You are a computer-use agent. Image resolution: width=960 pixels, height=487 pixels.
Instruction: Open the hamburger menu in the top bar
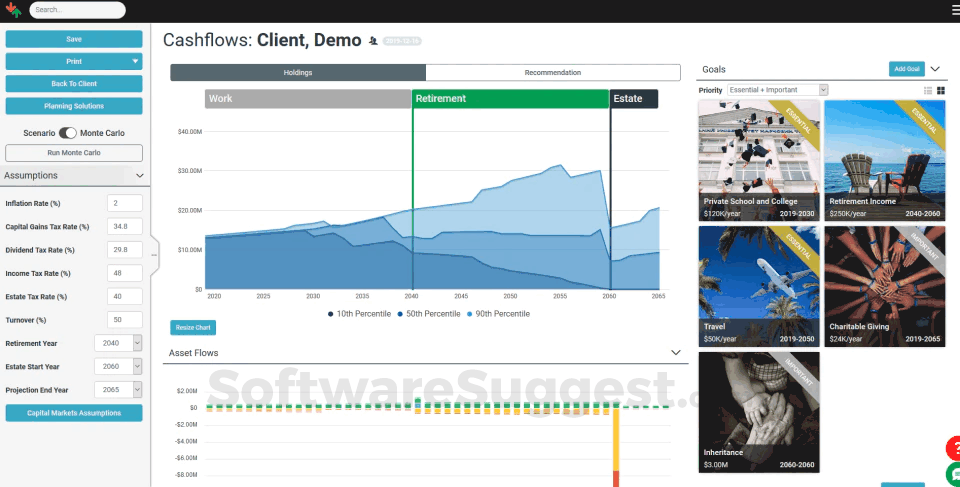tap(952, 10)
